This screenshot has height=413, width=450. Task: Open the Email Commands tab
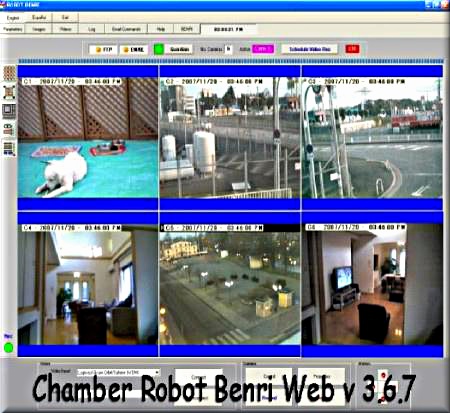126,29
